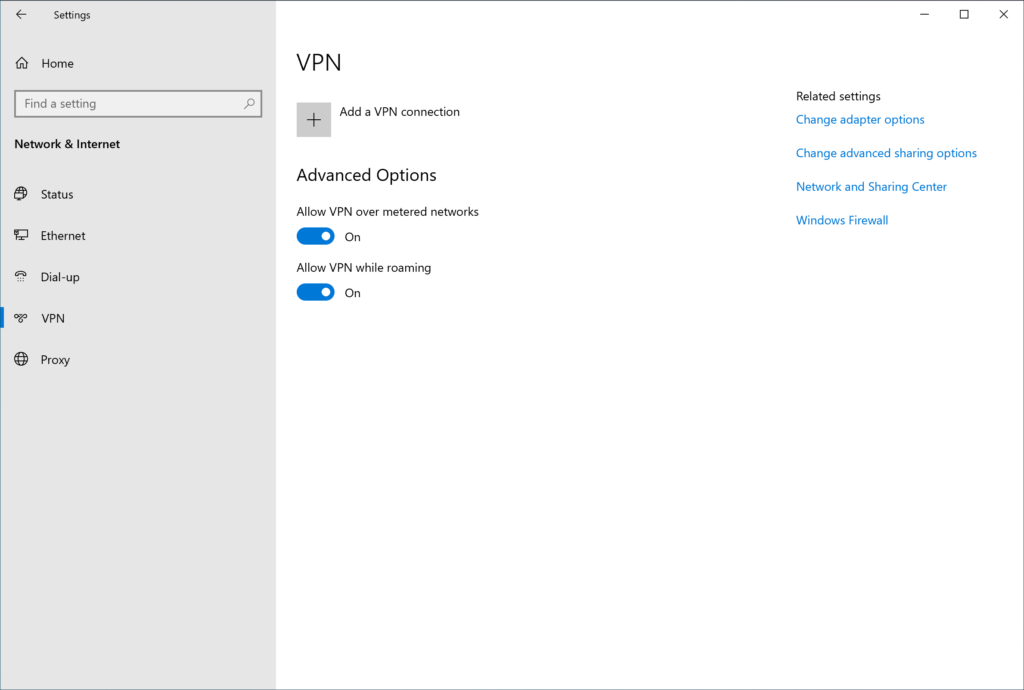
Task: Select the Status network icon
Action: pos(21,194)
